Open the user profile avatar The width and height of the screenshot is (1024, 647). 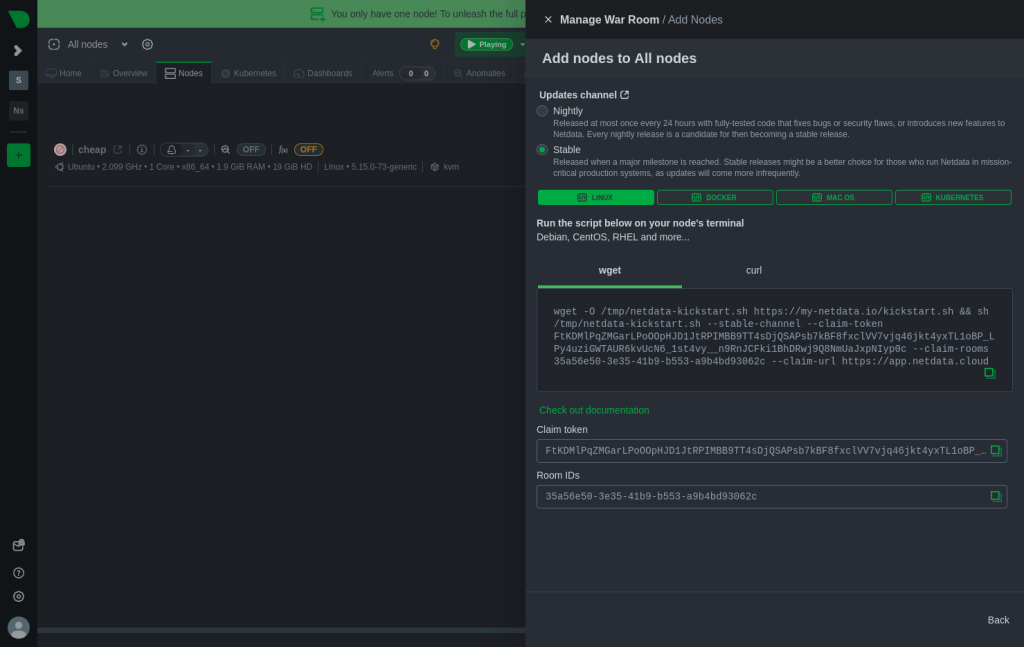tap(18, 627)
